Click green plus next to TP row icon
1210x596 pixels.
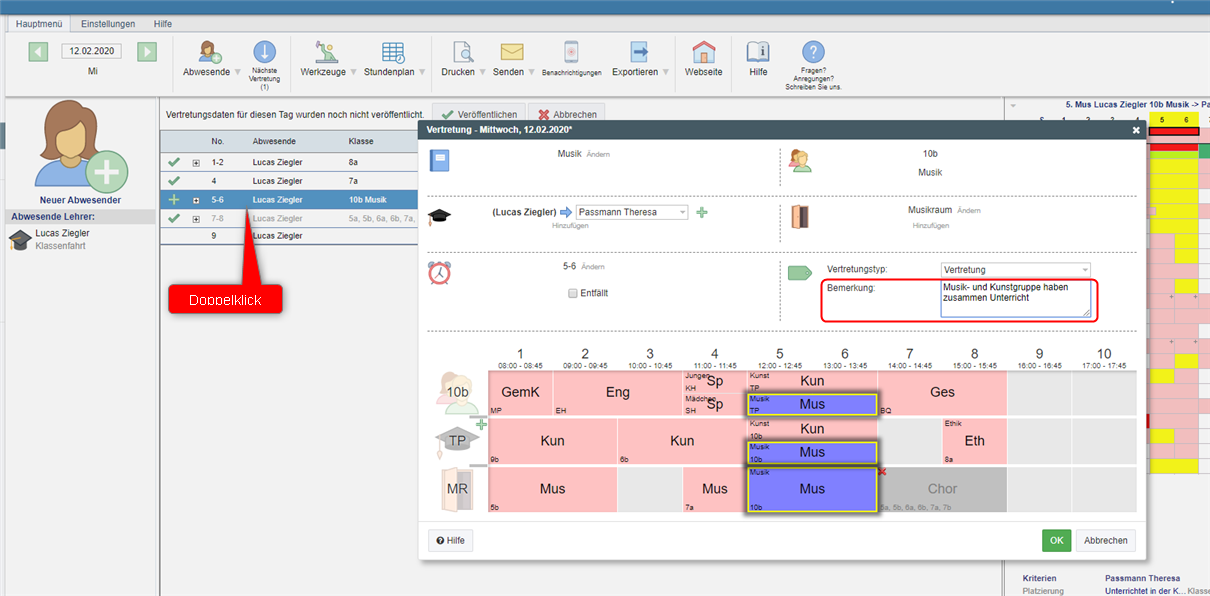(481, 425)
